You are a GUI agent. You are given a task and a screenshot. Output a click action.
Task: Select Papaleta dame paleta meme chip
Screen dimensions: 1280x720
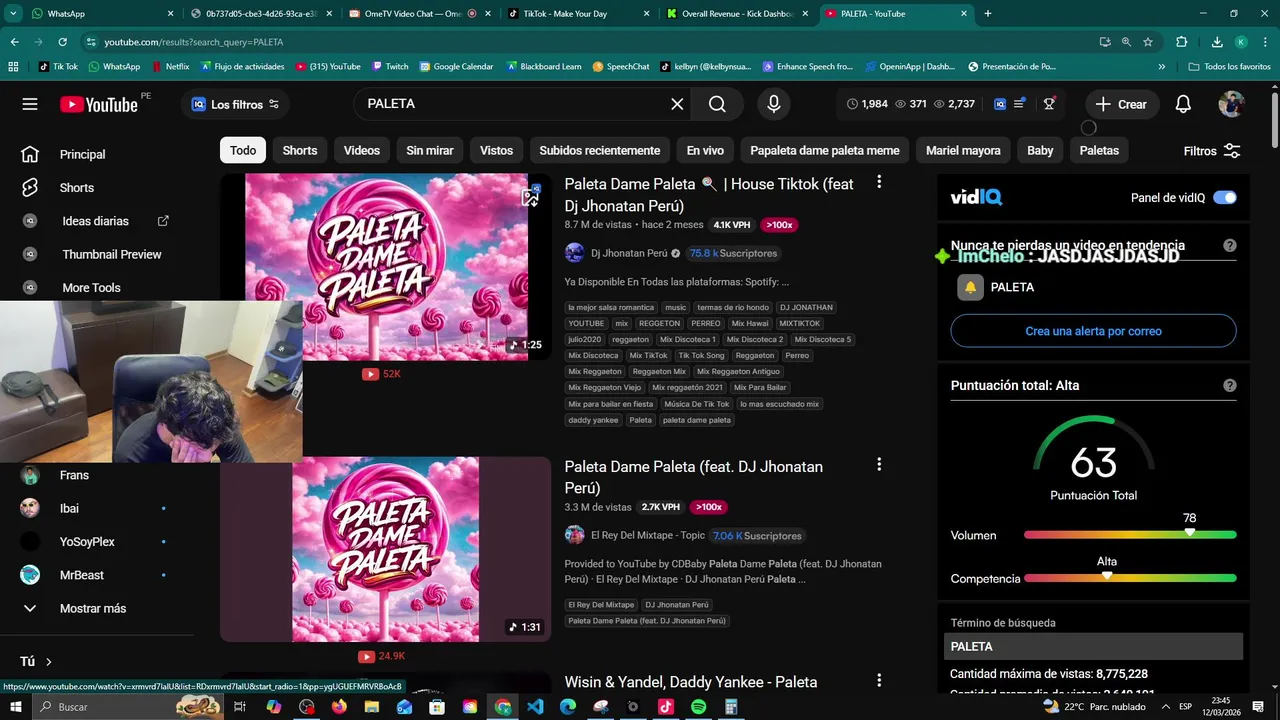(x=825, y=150)
